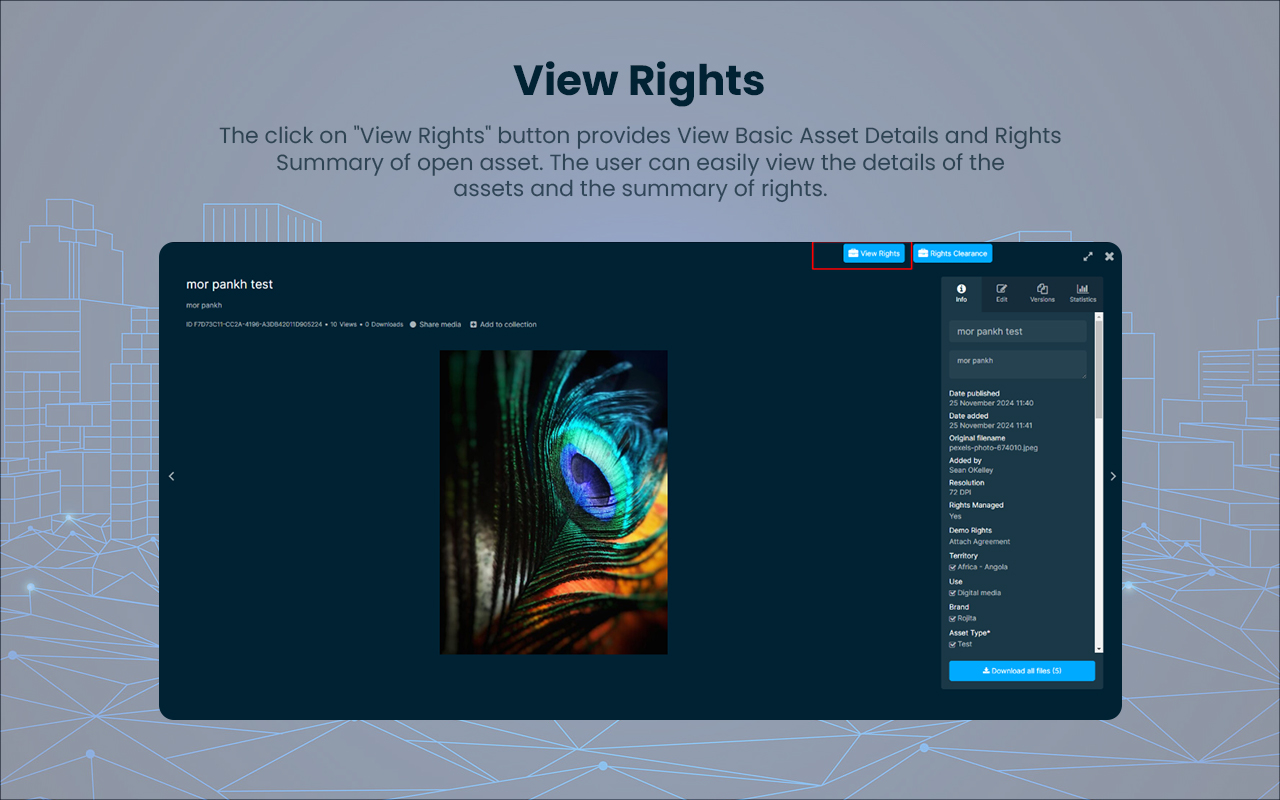This screenshot has width=1280, height=800.
Task: Click the '25 November 2024 11:40' published date
Action: pos(991,403)
